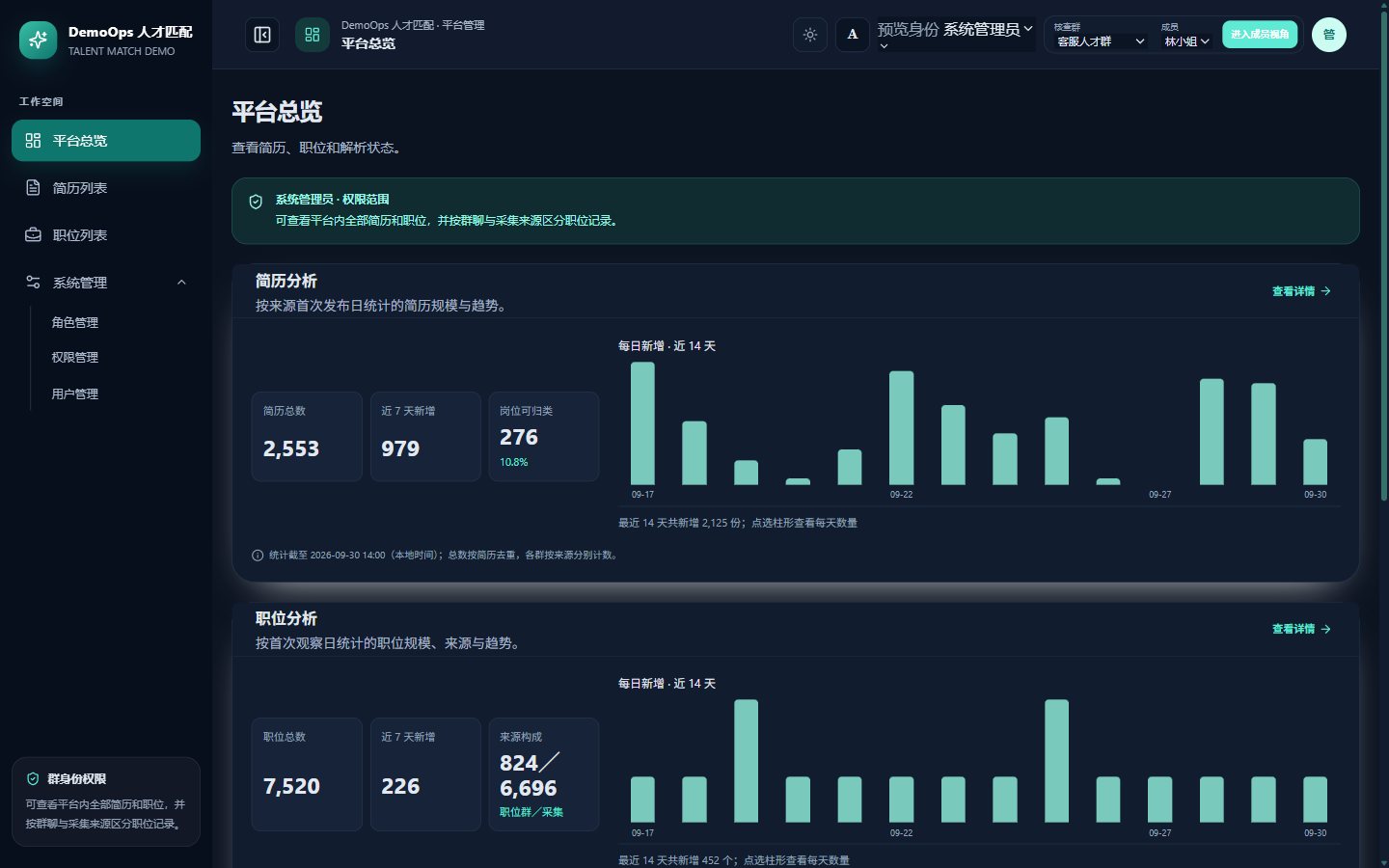Select the 职位总数 7,520 stat card

[307, 774]
